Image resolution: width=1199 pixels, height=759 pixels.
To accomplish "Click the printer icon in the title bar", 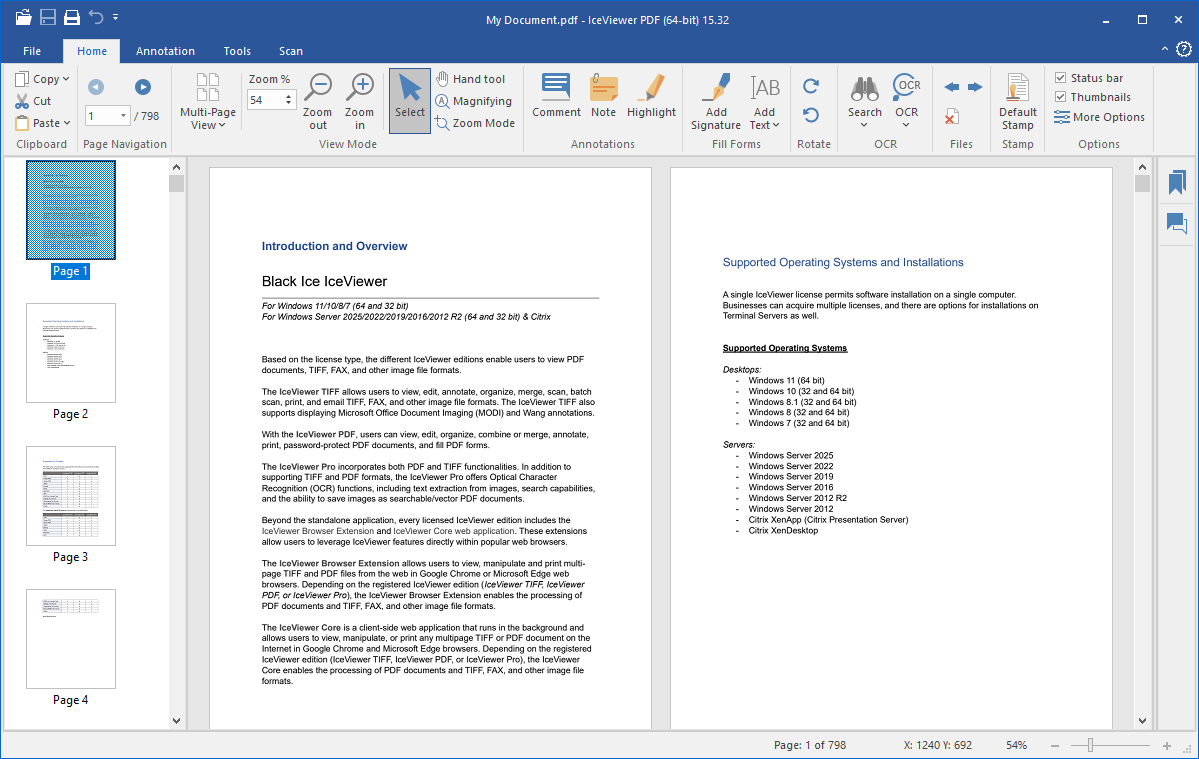I will point(72,17).
